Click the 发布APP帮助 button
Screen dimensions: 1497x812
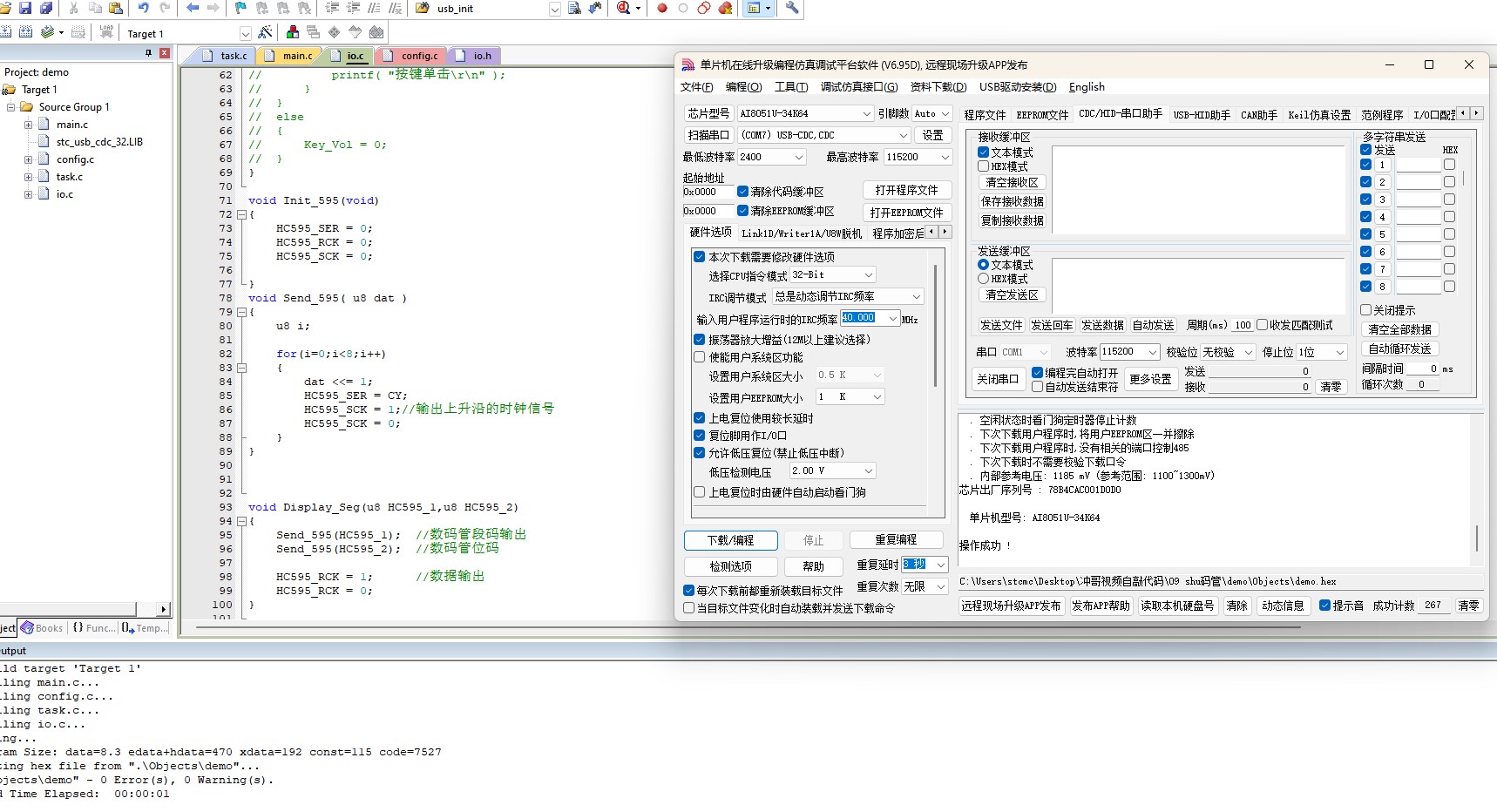click(1101, 606)
